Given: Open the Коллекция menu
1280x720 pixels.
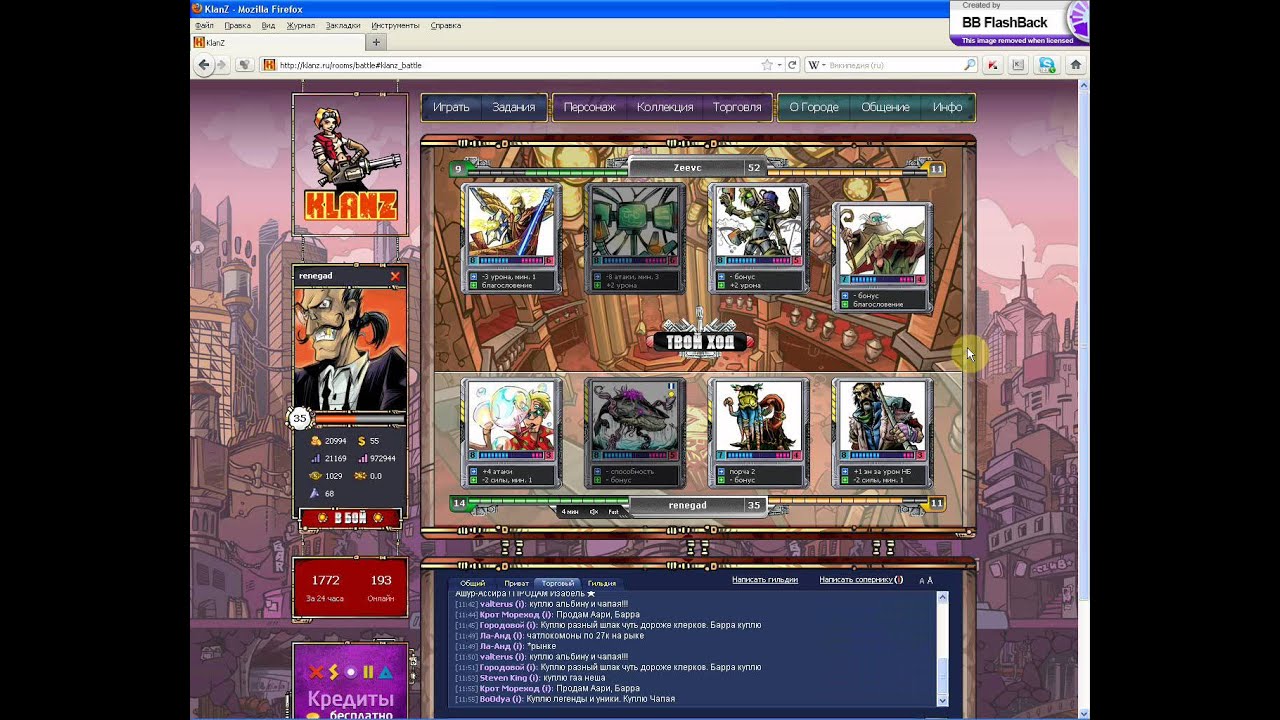Looking at the screenshot, I should tap(665, 107).
